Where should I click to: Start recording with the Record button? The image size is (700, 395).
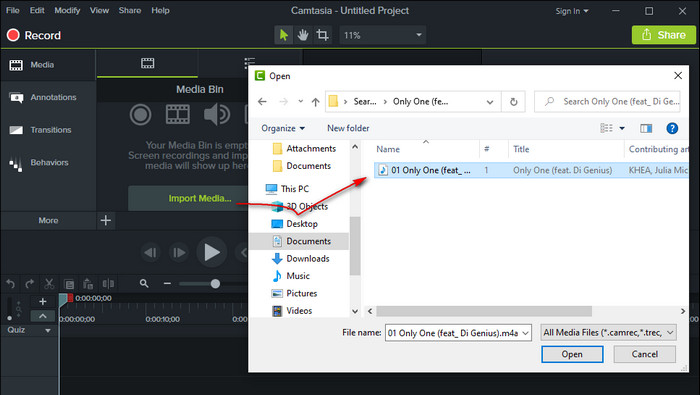(33, 35)
